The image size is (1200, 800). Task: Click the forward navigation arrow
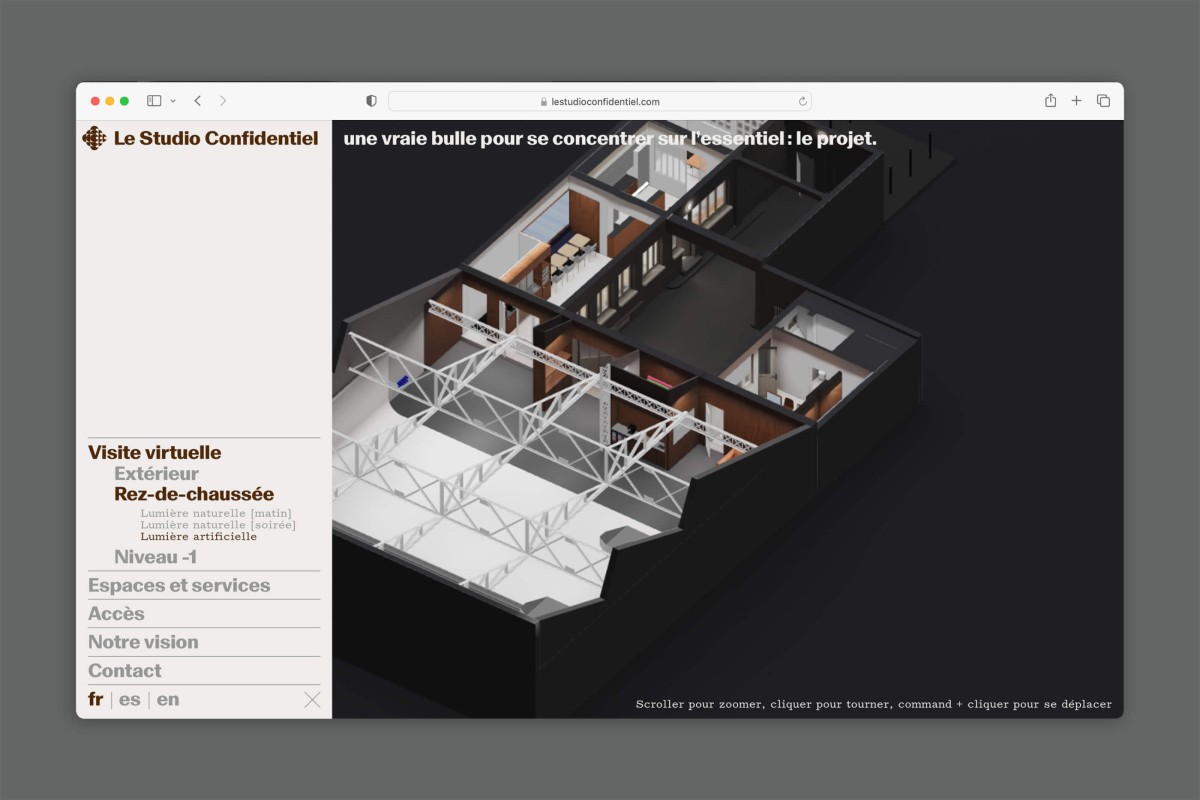(x=223, y=100)
